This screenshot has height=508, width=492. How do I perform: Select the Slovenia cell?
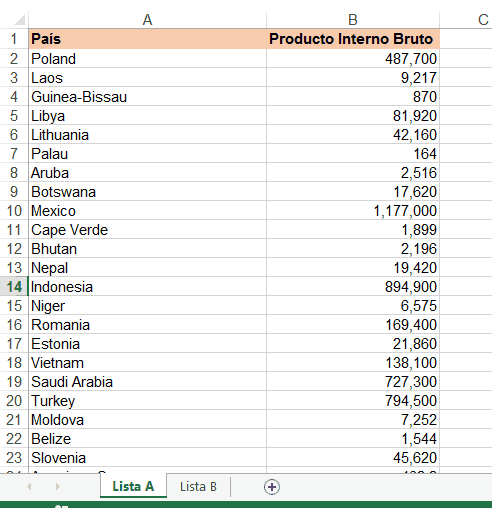click(x=147, y=458)
